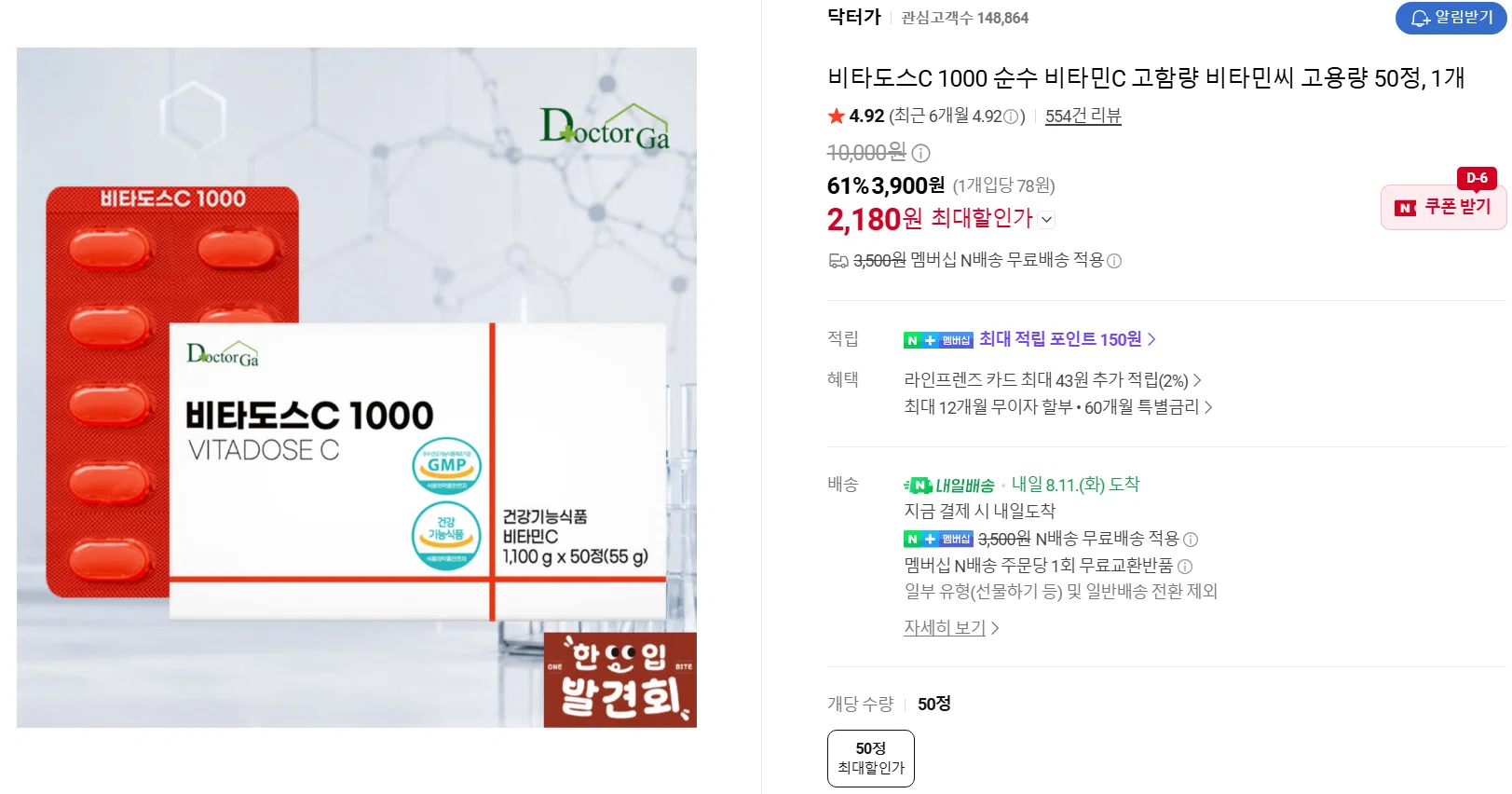Expand the 최대할인가 price dropdown arrow
The width and height of the screenshot is (1512, 794).
tap(1046, 220)
